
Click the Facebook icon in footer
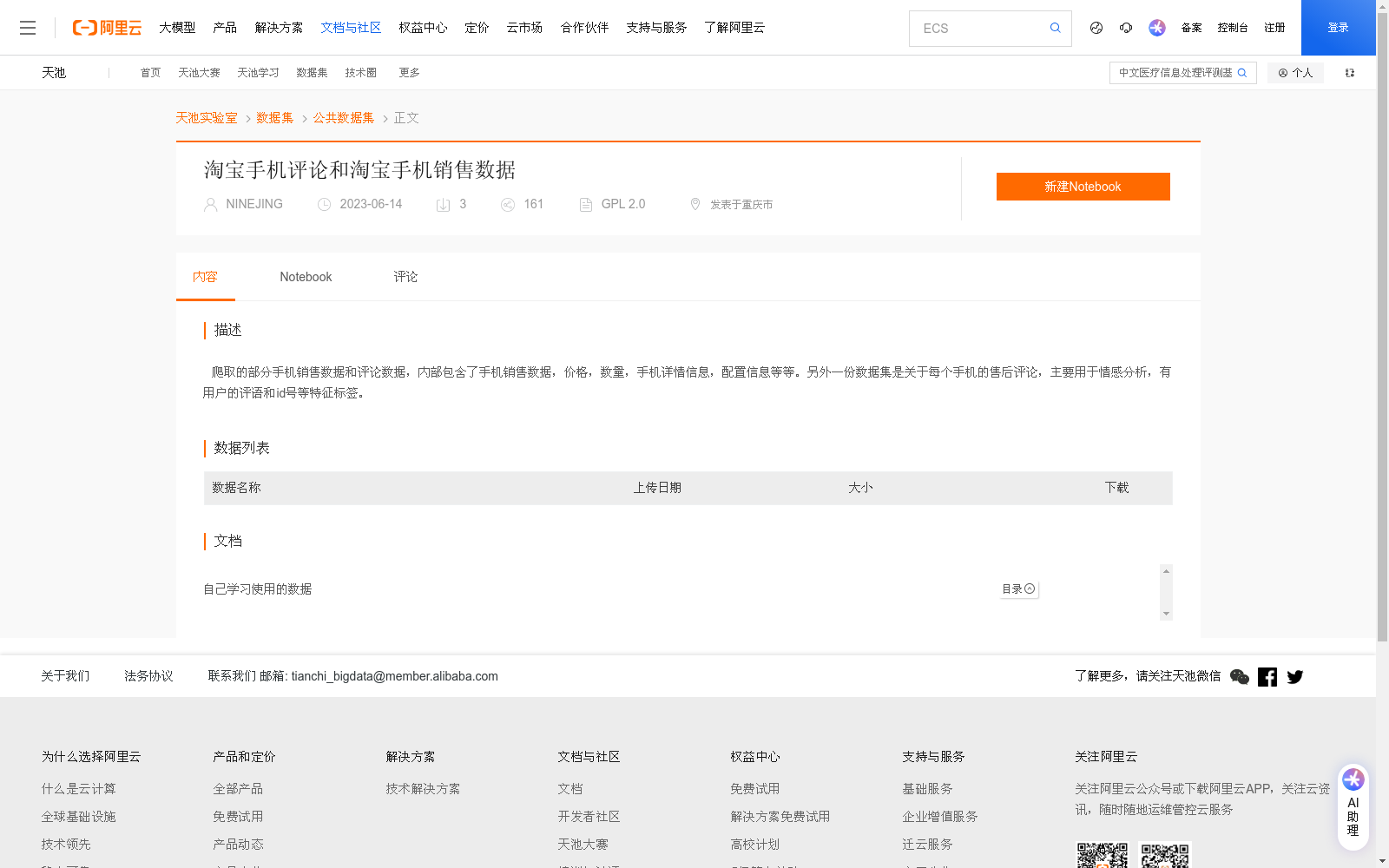point(1267,677)
